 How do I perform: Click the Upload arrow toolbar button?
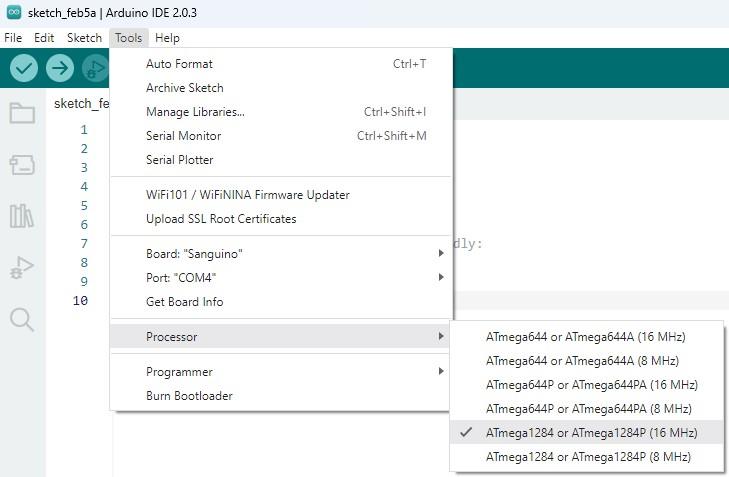pos(60,68)
